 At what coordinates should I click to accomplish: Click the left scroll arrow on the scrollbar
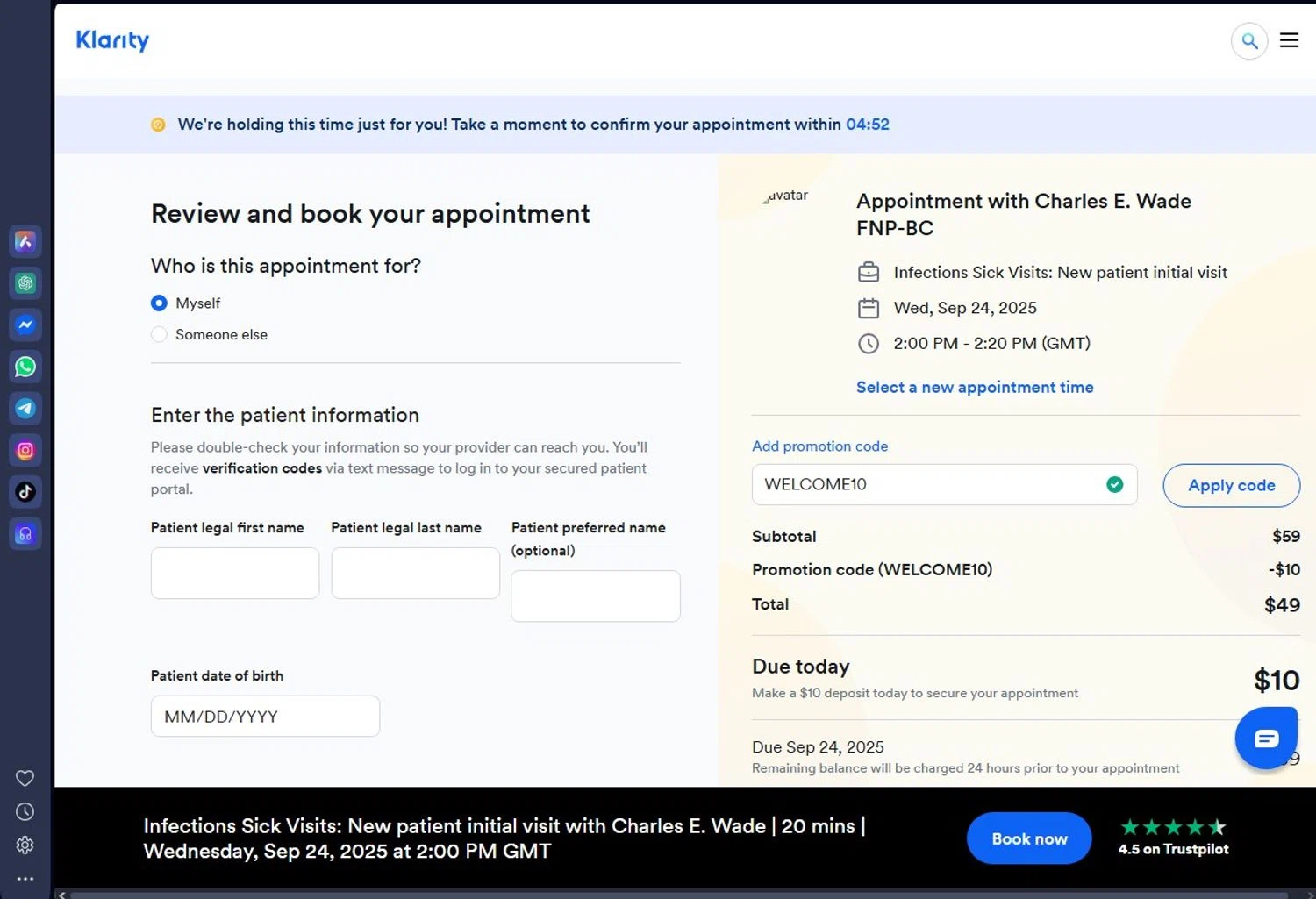point(61,895)
